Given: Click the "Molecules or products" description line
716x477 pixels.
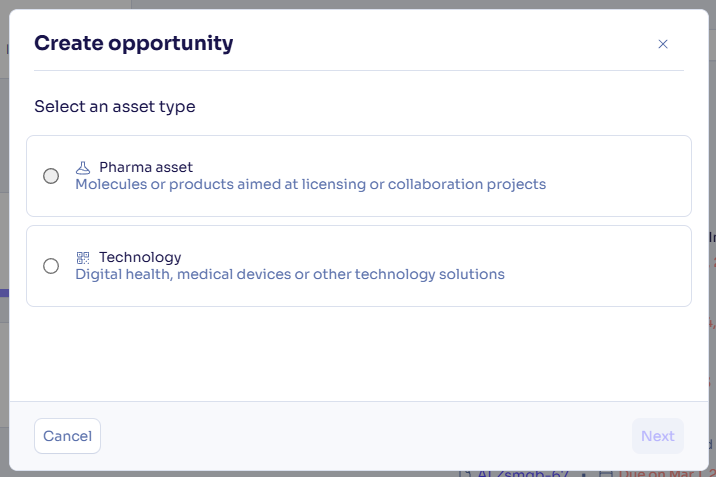Looking at the screenshot, I should (x=310, y=184).
